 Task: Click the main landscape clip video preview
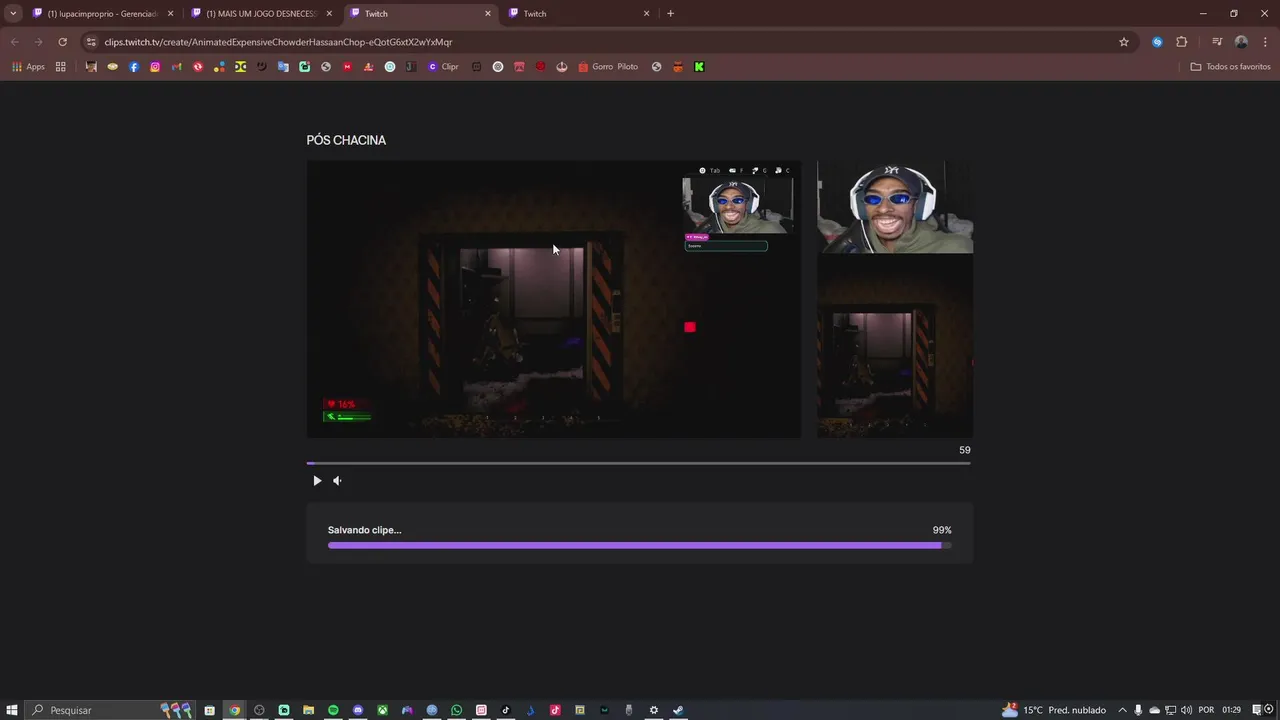point(553,299)
